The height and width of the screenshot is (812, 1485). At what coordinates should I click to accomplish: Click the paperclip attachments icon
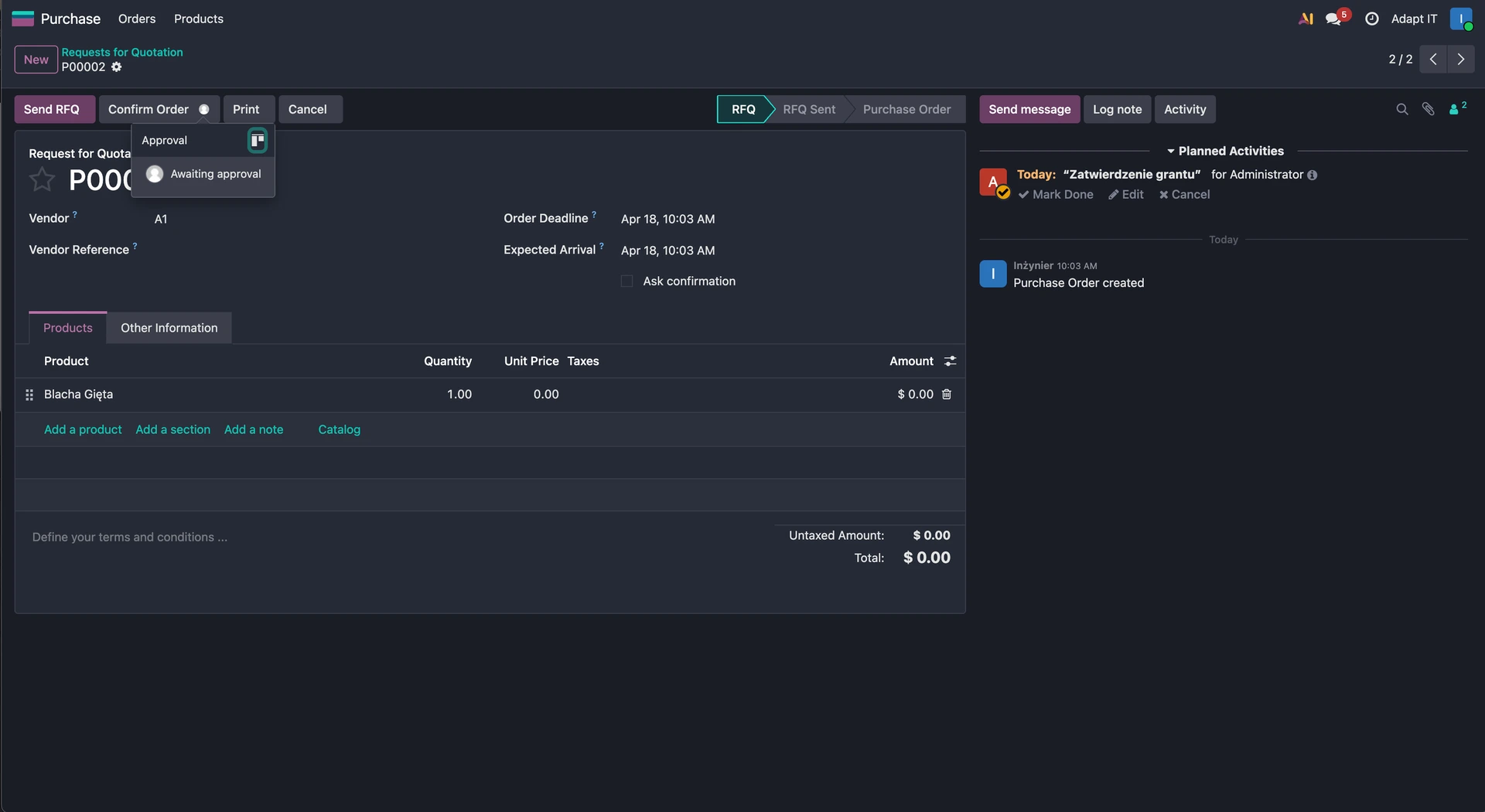(1428, 110)
